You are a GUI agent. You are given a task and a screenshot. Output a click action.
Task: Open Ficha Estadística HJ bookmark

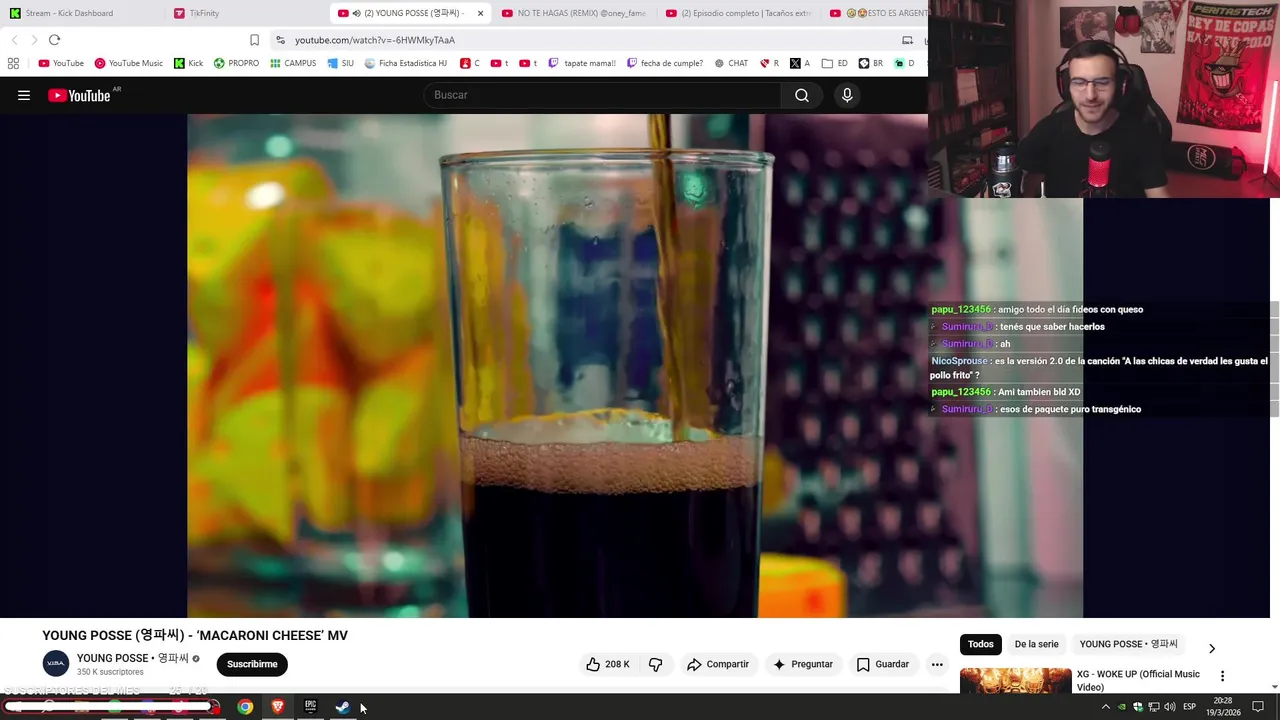tap(405, 63)
